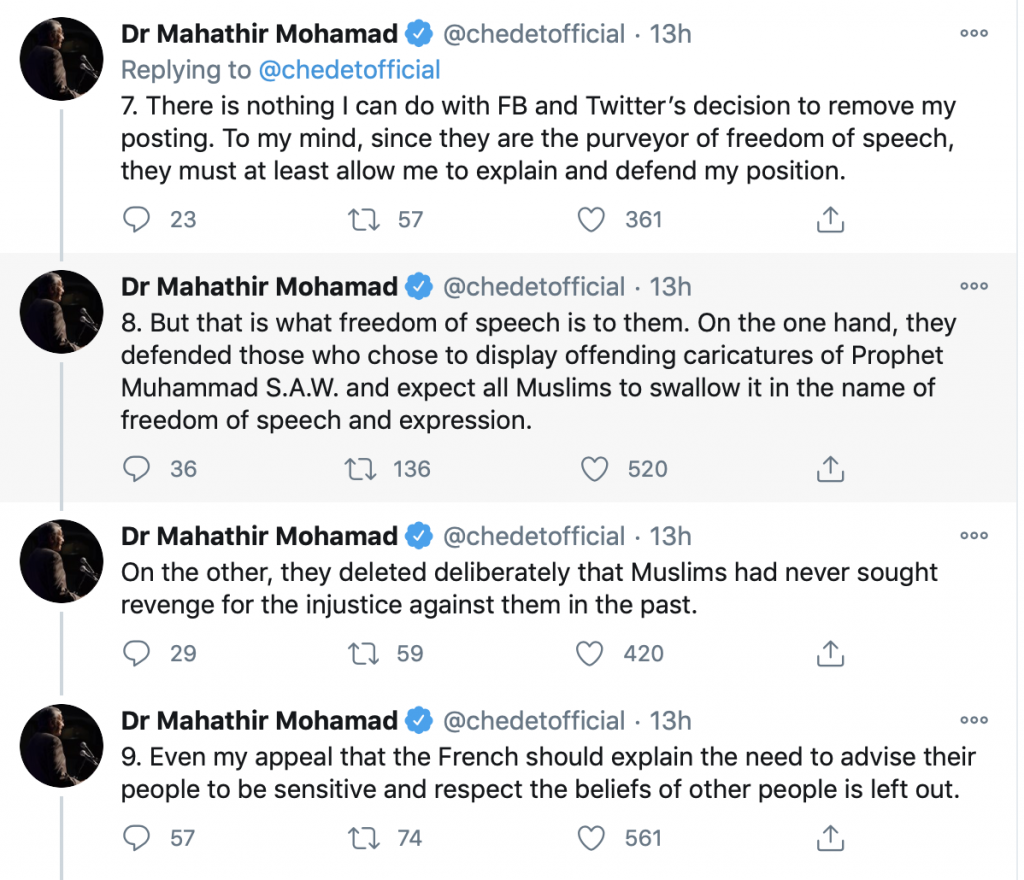The image size is (1024, 880).
Task: Open more options on the bottom tweet
Action: pos(973,720)
